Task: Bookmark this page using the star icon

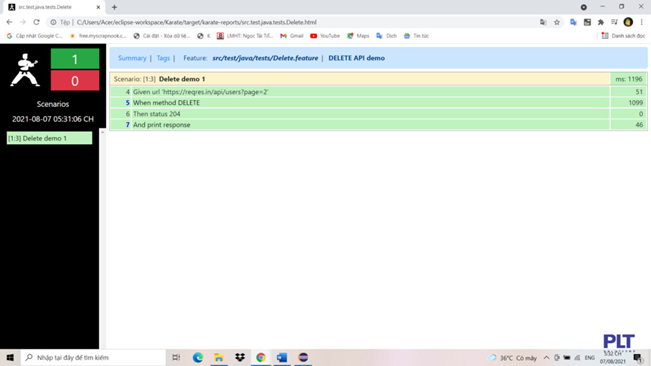Action: [557, 22]
